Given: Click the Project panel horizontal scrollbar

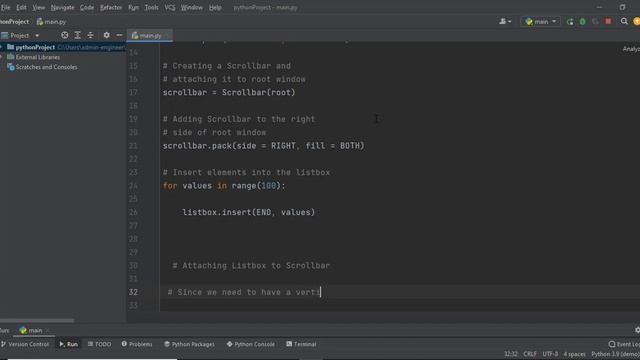Looking at the screenshot, I should click(37, 320).
